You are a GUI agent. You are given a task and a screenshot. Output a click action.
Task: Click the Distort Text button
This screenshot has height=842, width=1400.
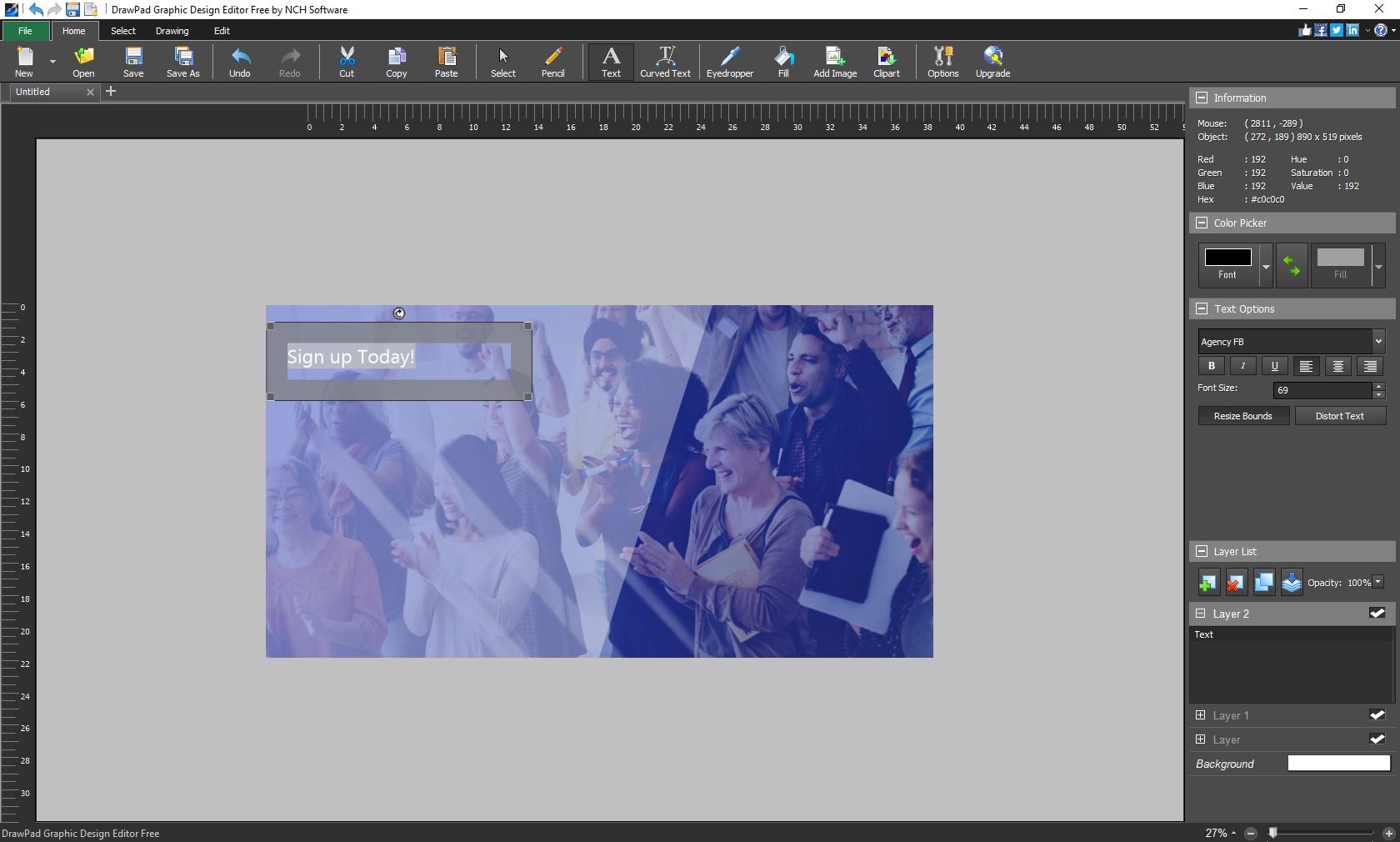(1339, 415)
